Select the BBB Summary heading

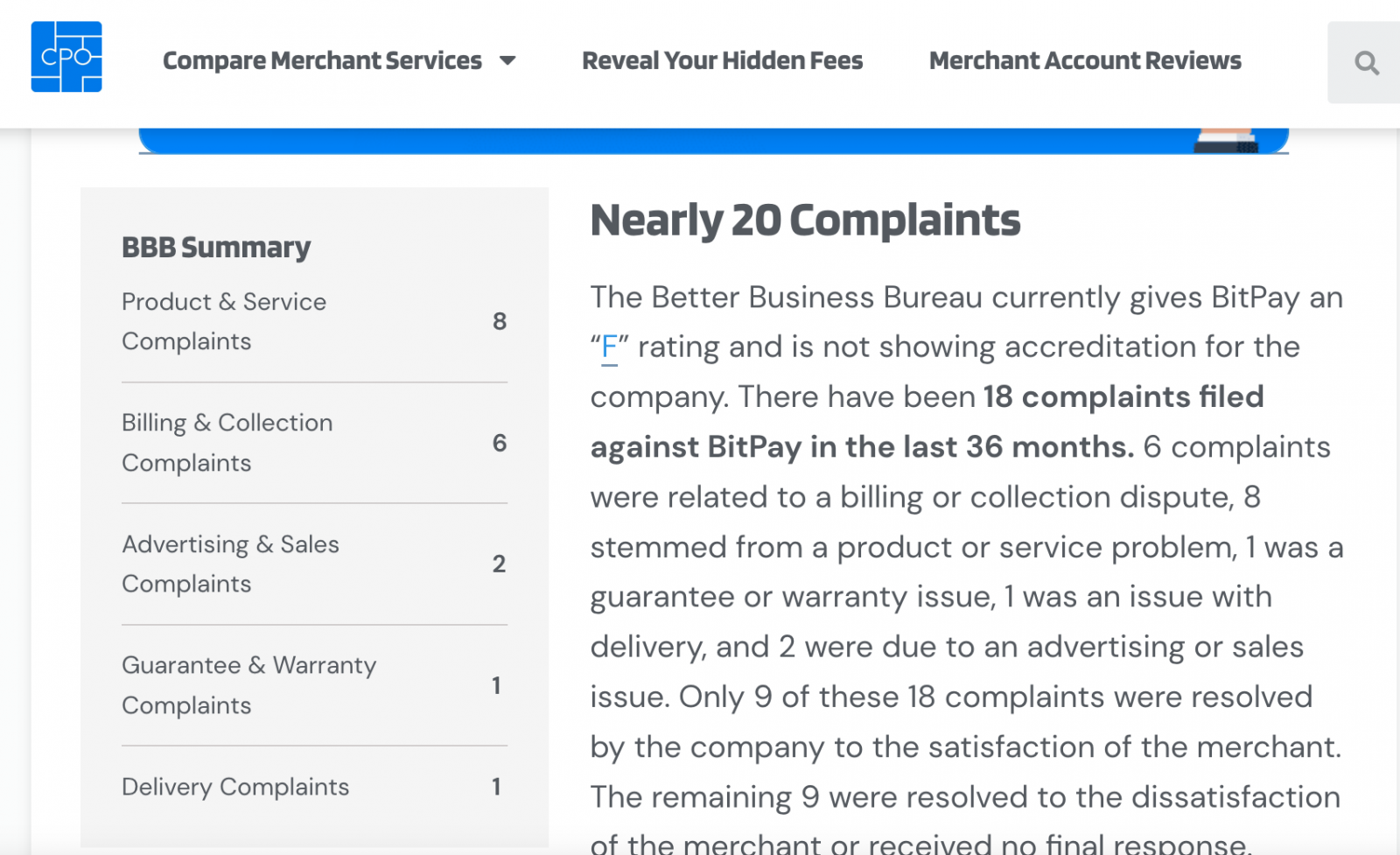[216, 248]
